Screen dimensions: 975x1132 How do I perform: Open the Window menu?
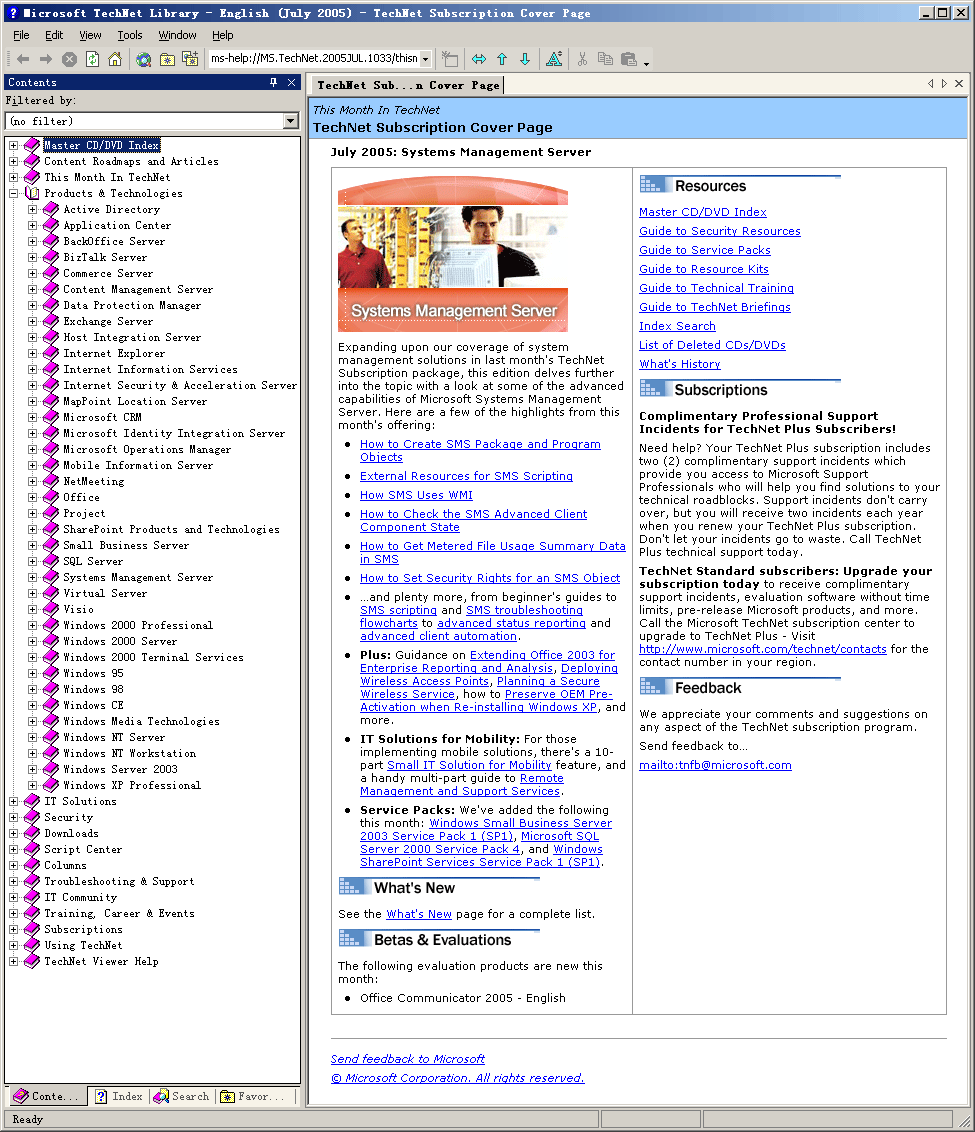pos(177,35)
